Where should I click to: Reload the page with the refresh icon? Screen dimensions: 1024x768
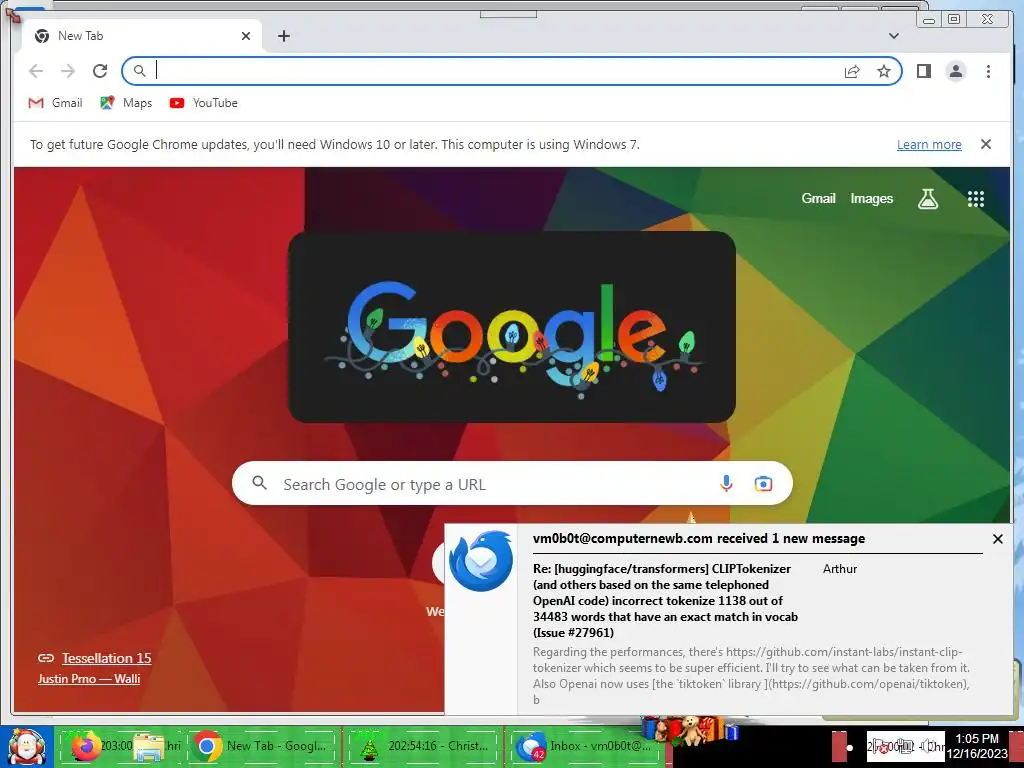point(100,71)
